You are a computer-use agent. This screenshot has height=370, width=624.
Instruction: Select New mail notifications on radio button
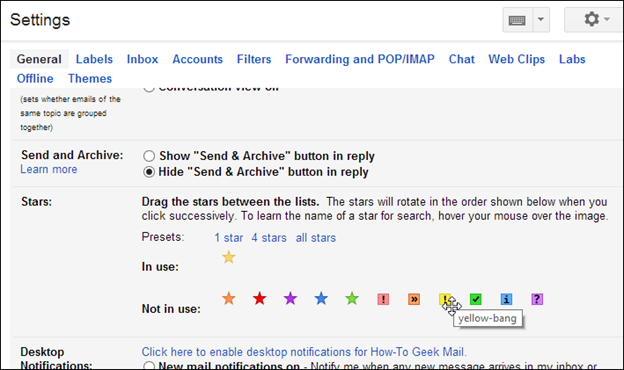[x=149, y=366]
